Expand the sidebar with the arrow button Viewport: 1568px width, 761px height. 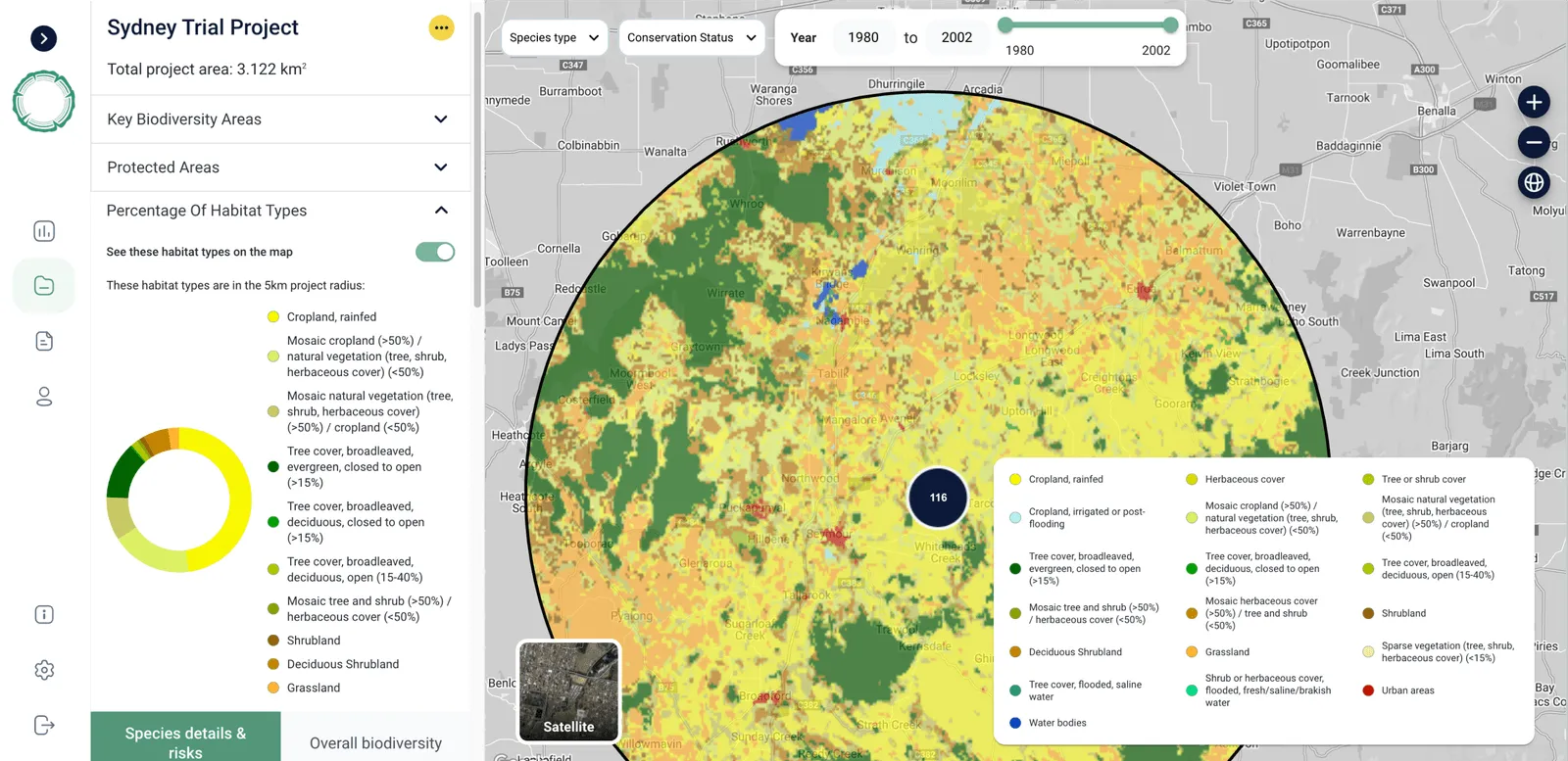43,38
